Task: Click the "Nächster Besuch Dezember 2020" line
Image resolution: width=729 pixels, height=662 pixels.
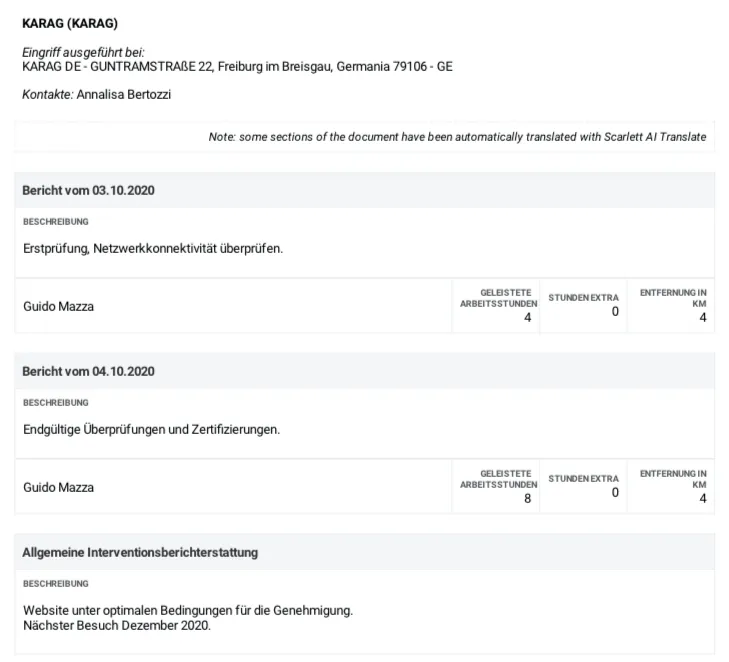Action: pyautogui.click(x=117, y=627)
